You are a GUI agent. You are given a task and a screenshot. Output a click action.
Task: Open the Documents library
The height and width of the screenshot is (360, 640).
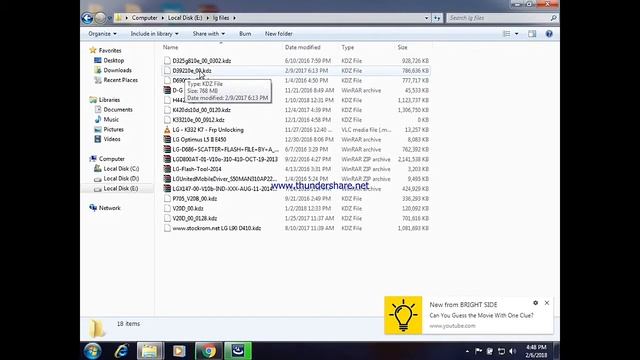point(118,110)
